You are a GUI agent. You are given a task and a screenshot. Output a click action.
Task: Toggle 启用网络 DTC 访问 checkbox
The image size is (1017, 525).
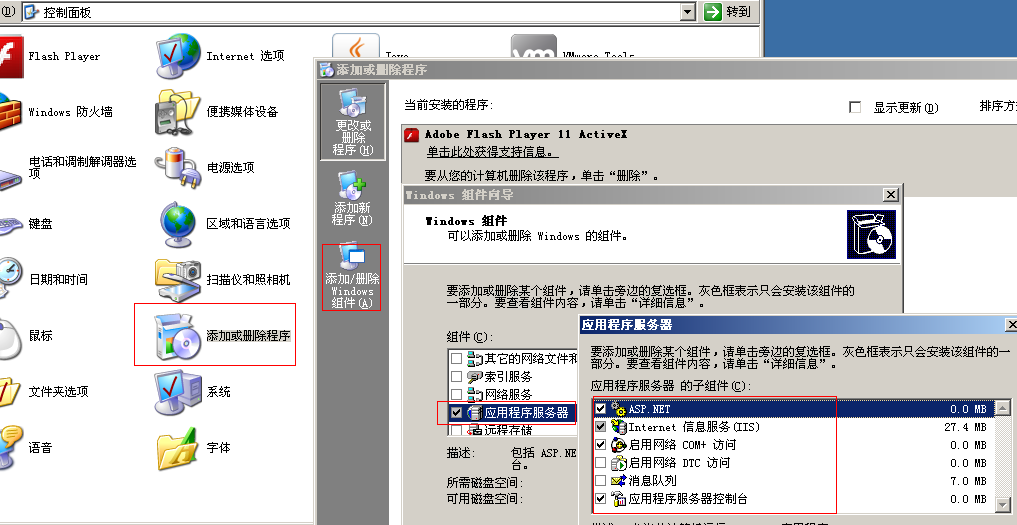[601, 463]
